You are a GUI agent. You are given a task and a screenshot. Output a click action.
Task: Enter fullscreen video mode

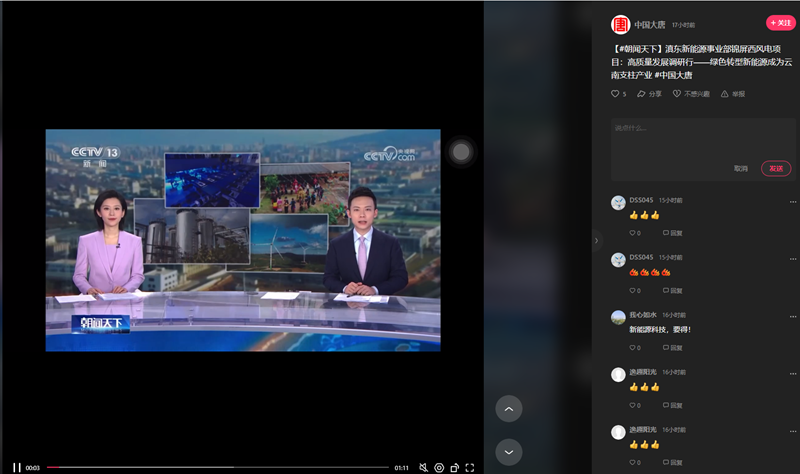point(470,467)
